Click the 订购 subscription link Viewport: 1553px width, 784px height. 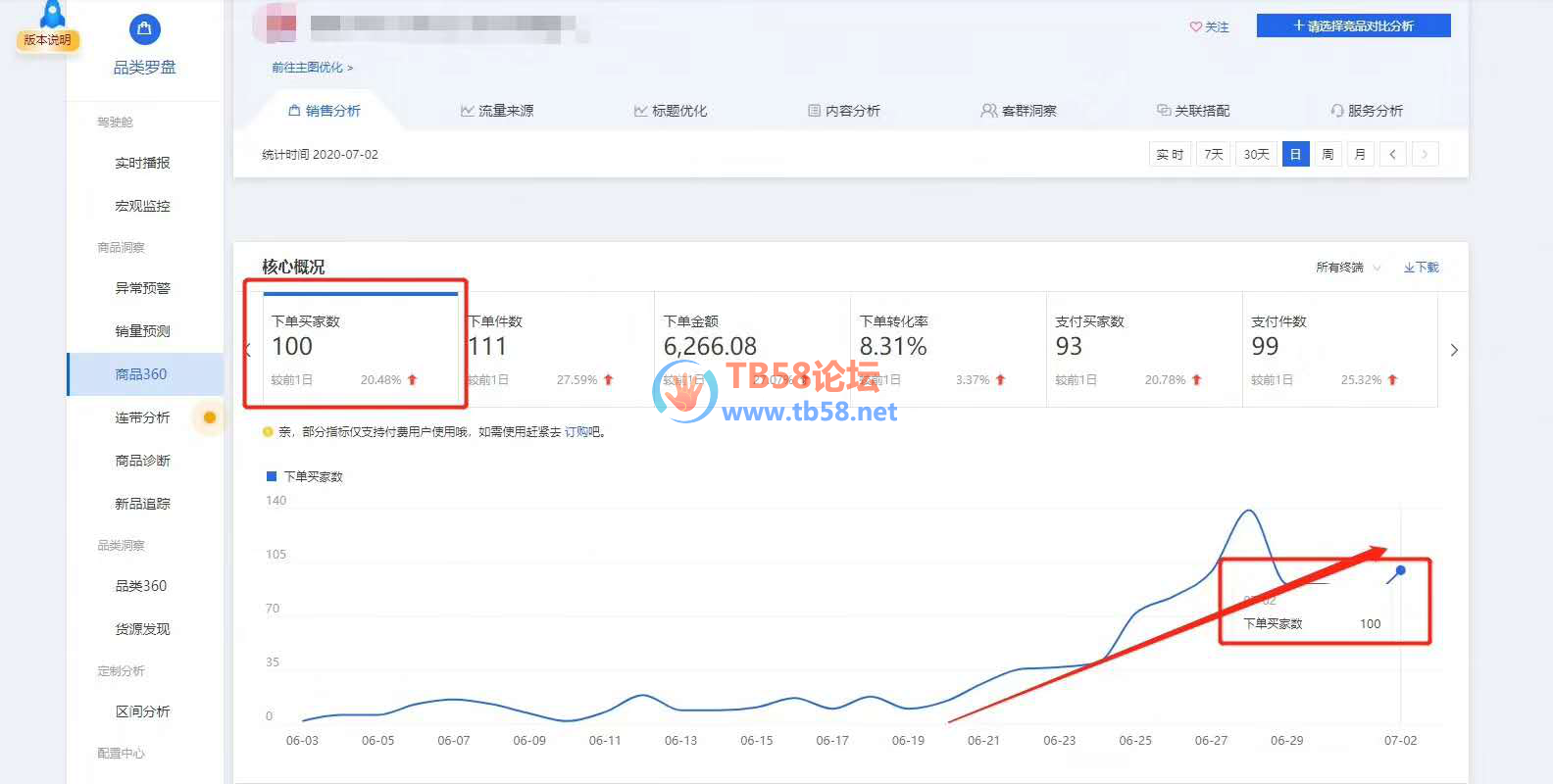pos(576,432)
